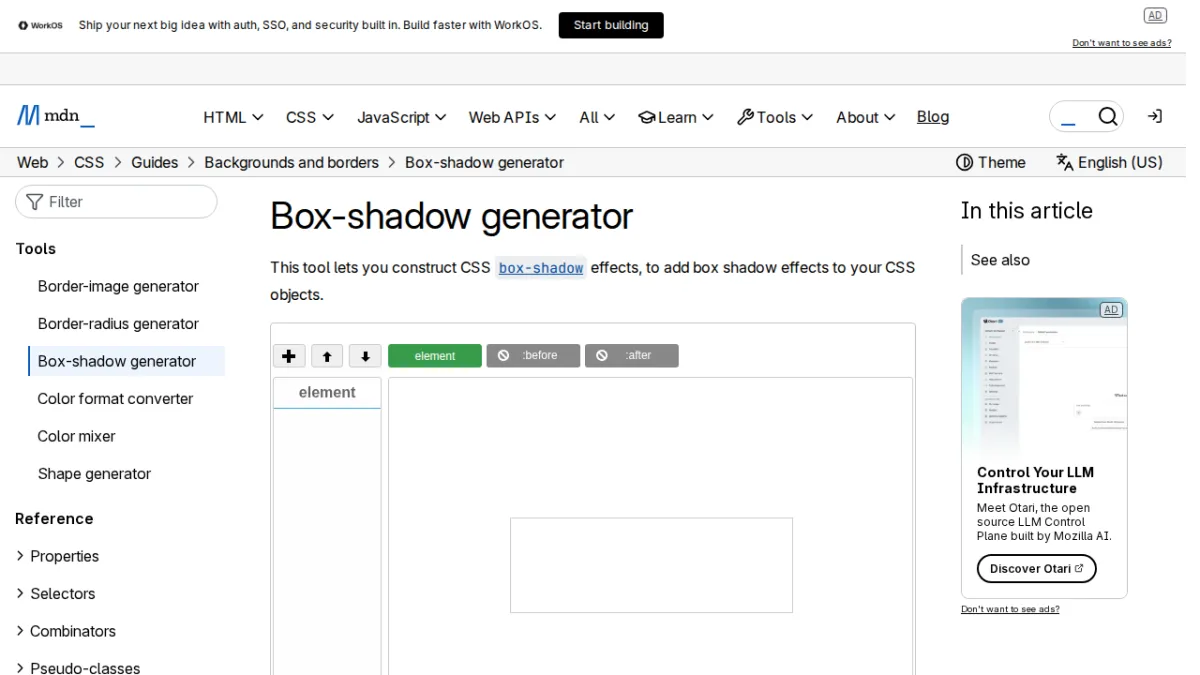Click the MDN logo
This screenshot has height=675, width=1200.
[56, 116]
